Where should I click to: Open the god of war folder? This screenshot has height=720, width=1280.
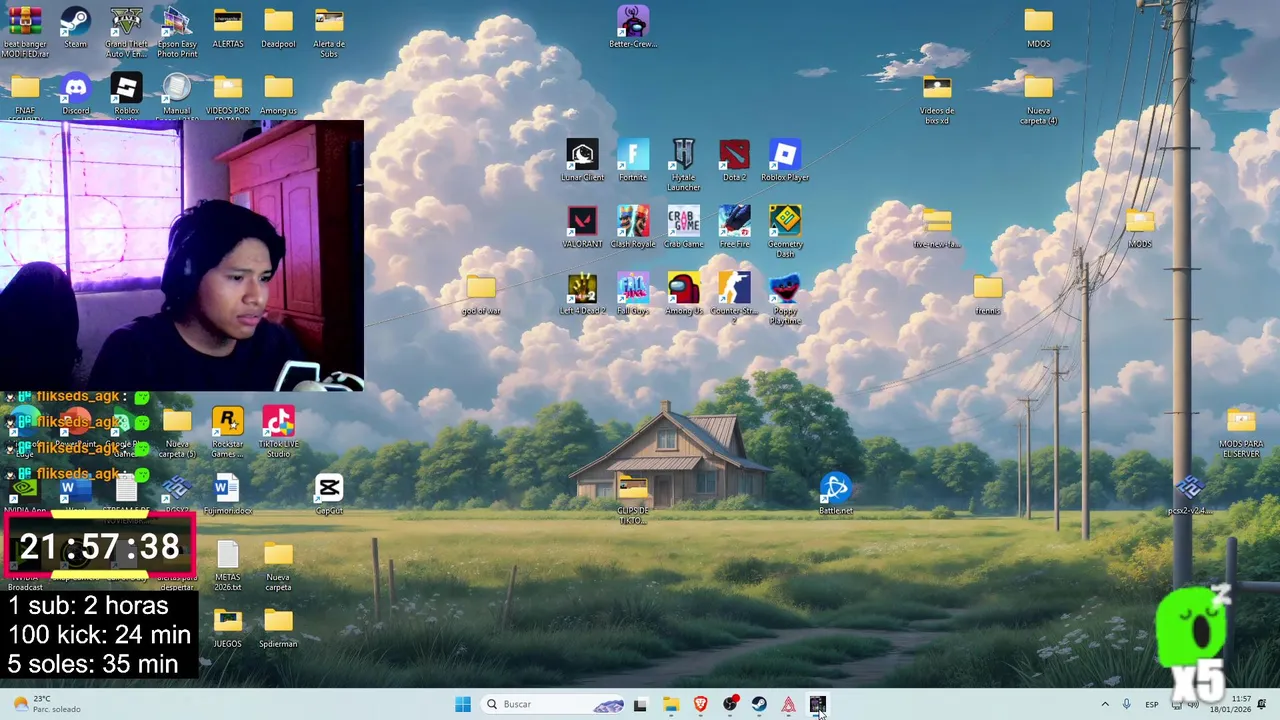tap(481, 294)
